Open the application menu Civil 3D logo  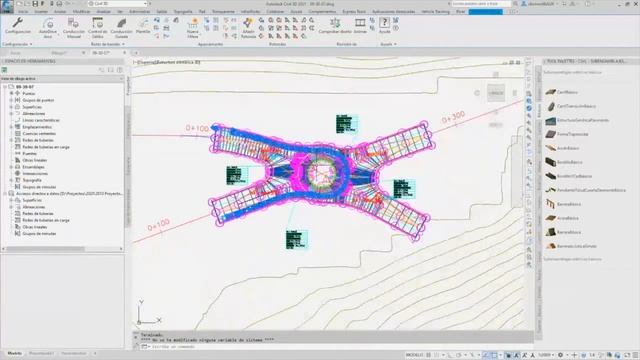(x=7, y=6)
